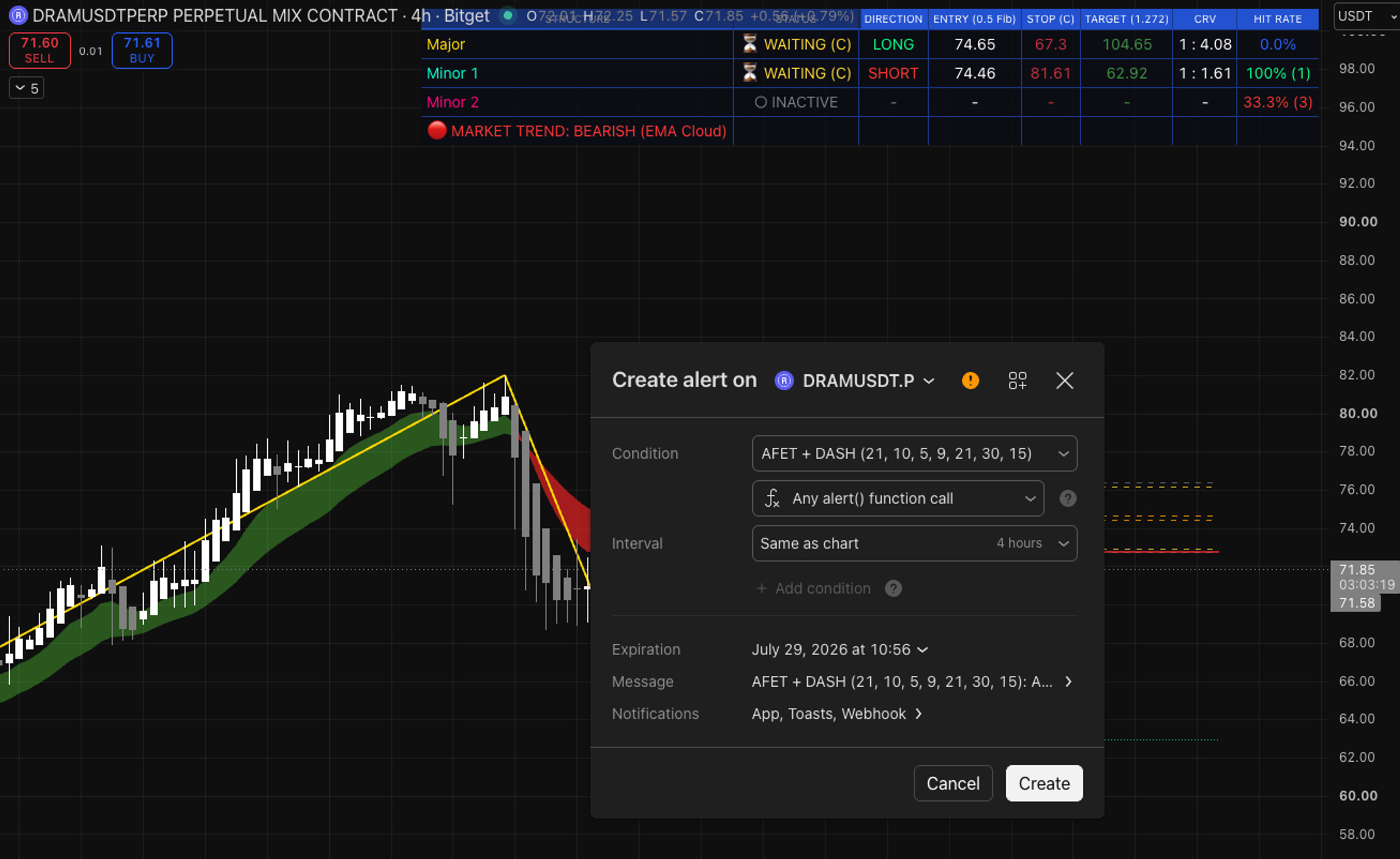Click the 80.00 price axis label
1400x859 pixels.
pyautogui.click(x=1358, y=413)
